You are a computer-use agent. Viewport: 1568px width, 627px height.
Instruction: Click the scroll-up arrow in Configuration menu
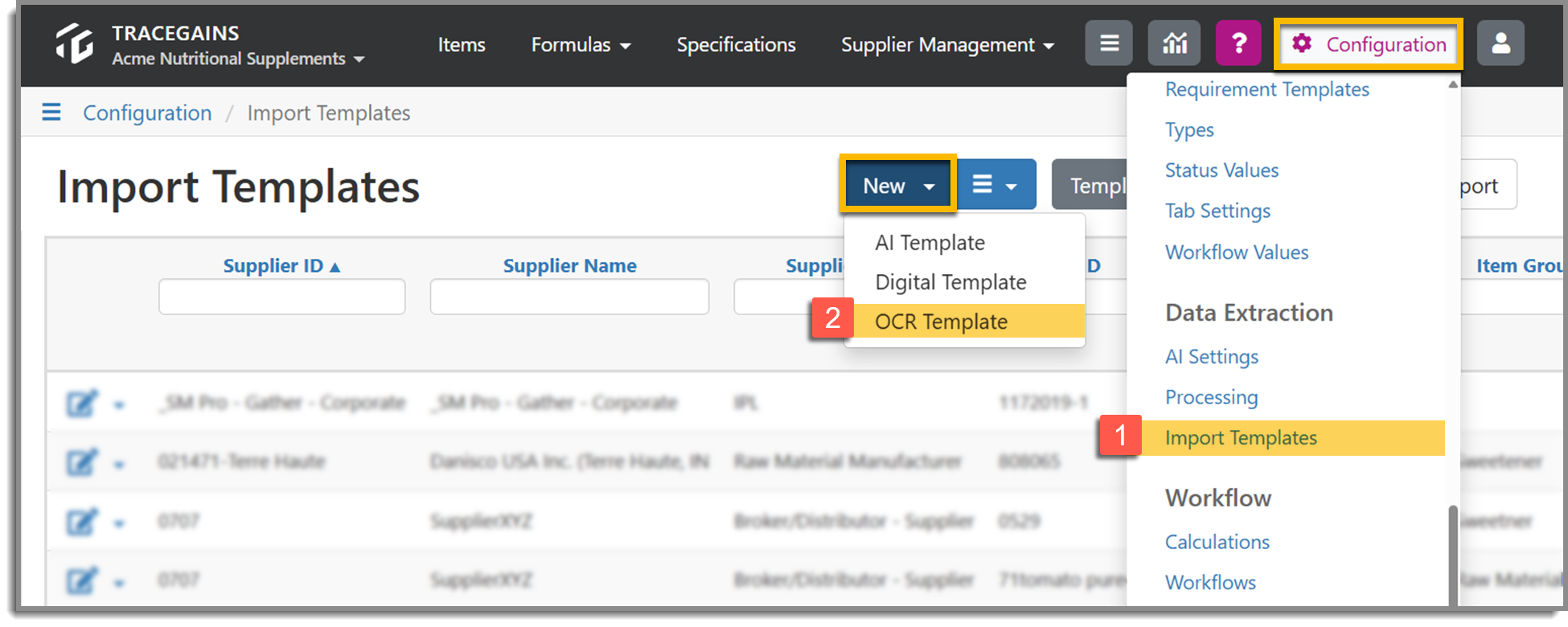[1453, 84]
